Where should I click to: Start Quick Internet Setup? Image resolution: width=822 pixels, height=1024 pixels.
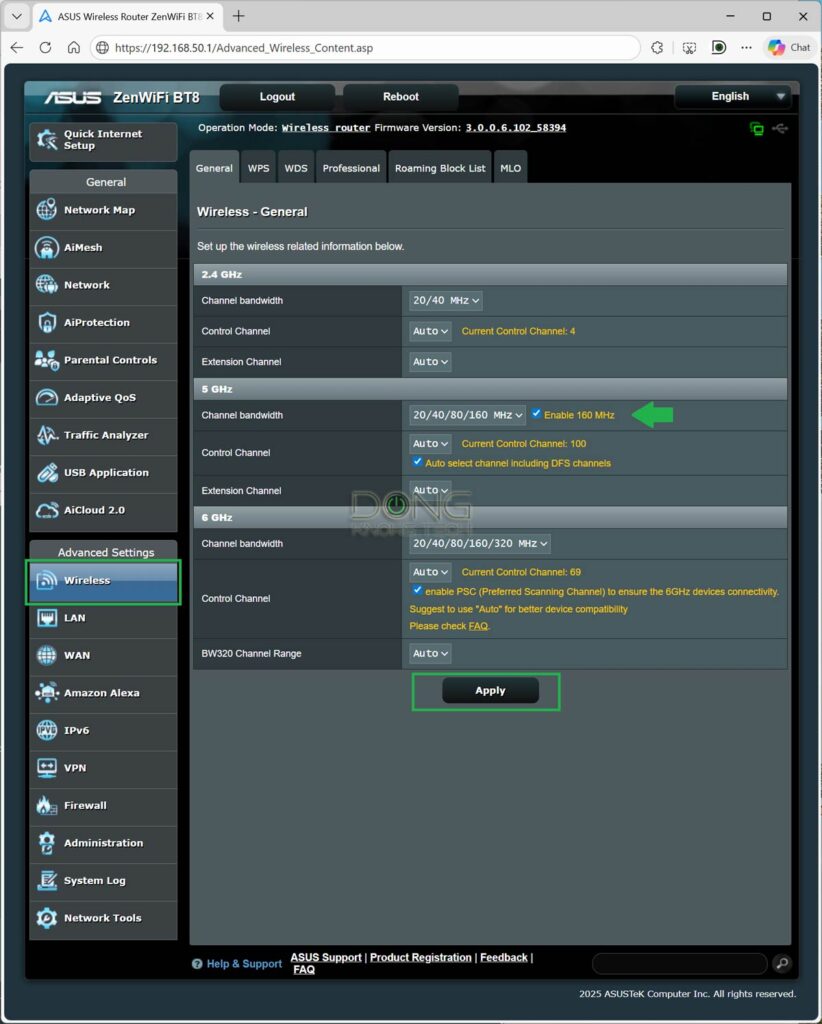click(x=103, y=141)
